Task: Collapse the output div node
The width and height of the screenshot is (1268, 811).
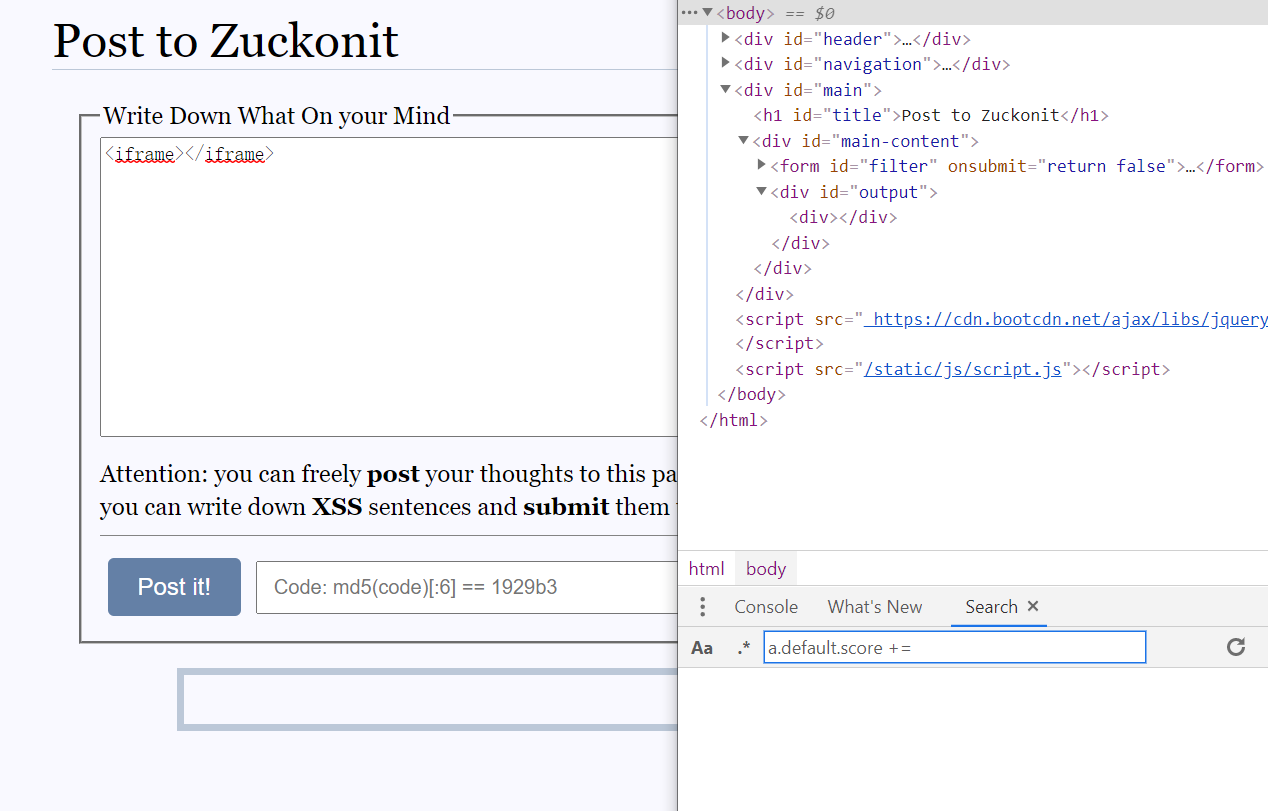Action: point(762,192)
